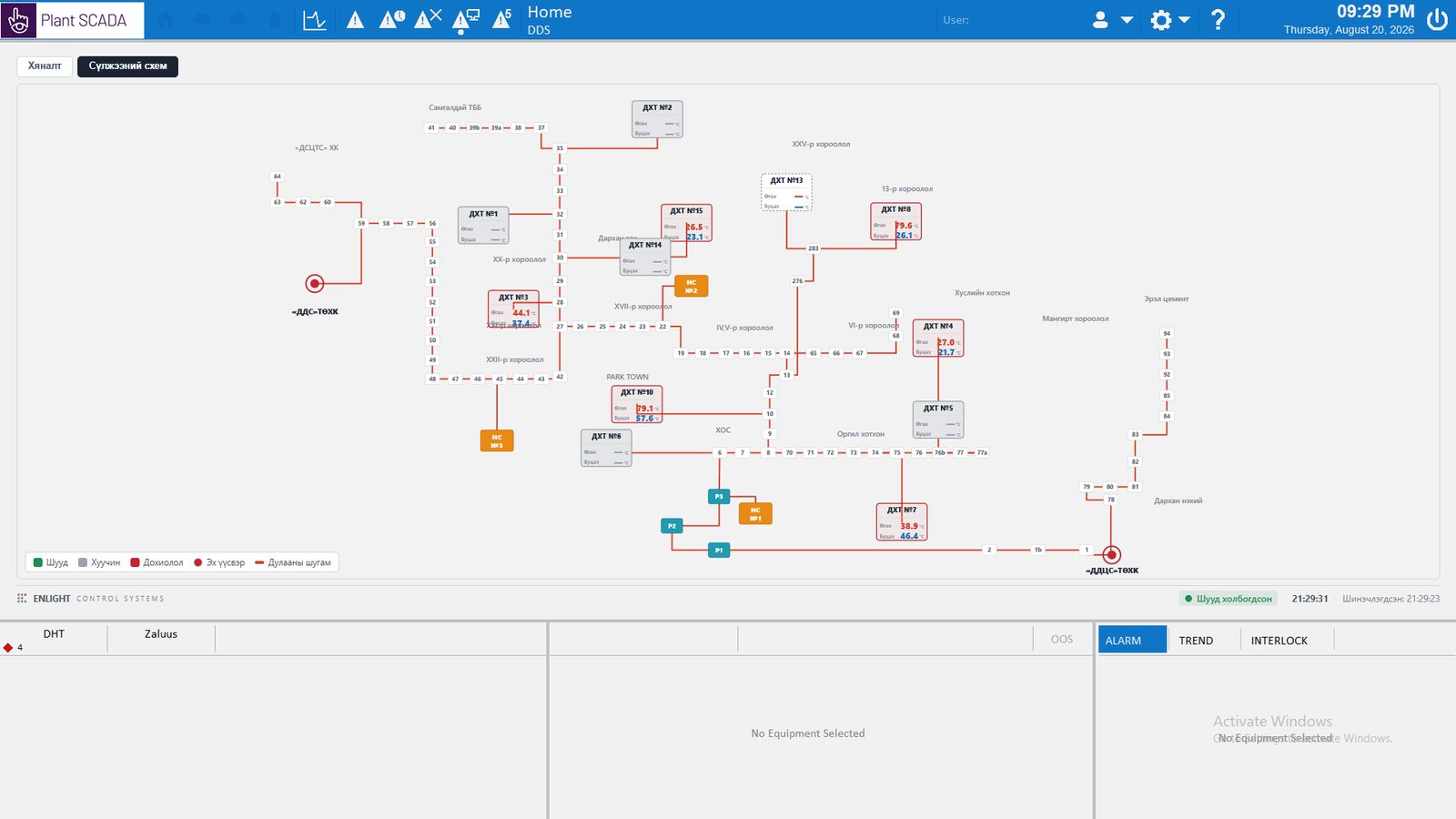Open disabled alarms icon with X

pyautogui.click(x=428, y=19)
